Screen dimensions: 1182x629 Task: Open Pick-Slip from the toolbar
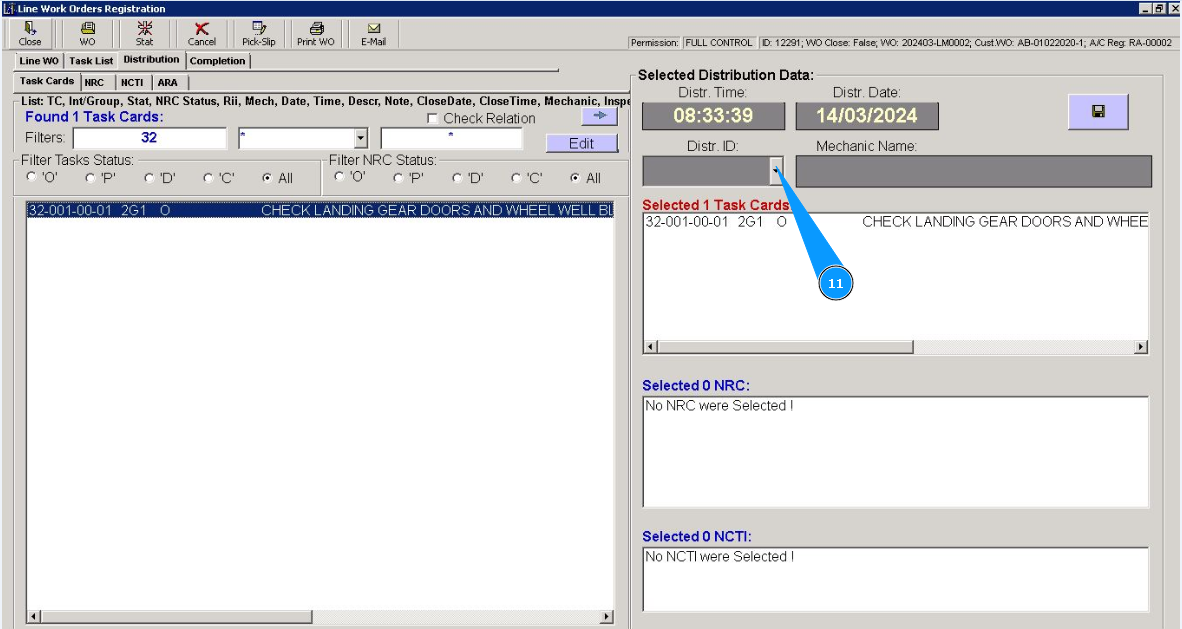(259, 33)
